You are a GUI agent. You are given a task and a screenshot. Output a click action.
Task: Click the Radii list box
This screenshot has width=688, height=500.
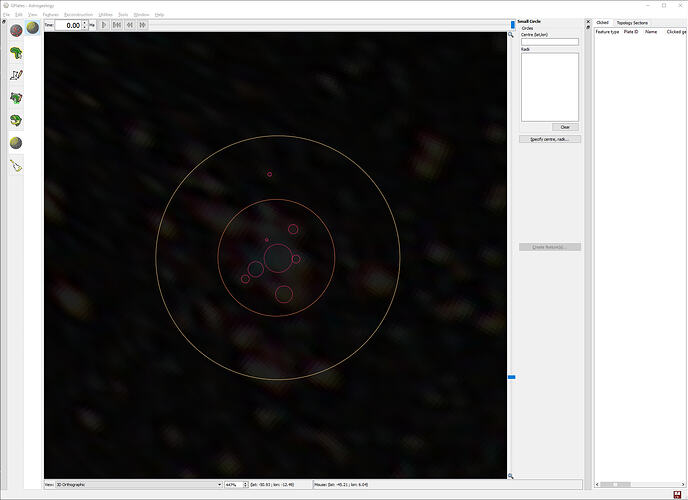point(550,87)
